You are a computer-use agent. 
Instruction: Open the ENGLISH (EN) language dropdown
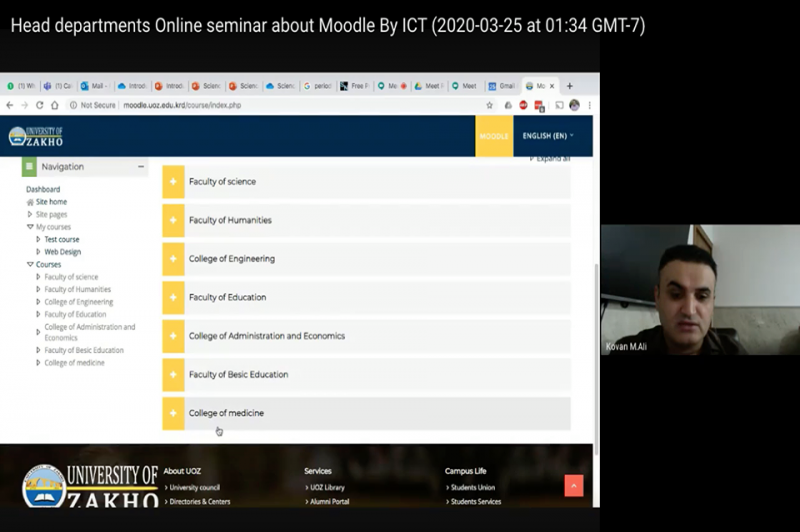click(x=548, y=136)
